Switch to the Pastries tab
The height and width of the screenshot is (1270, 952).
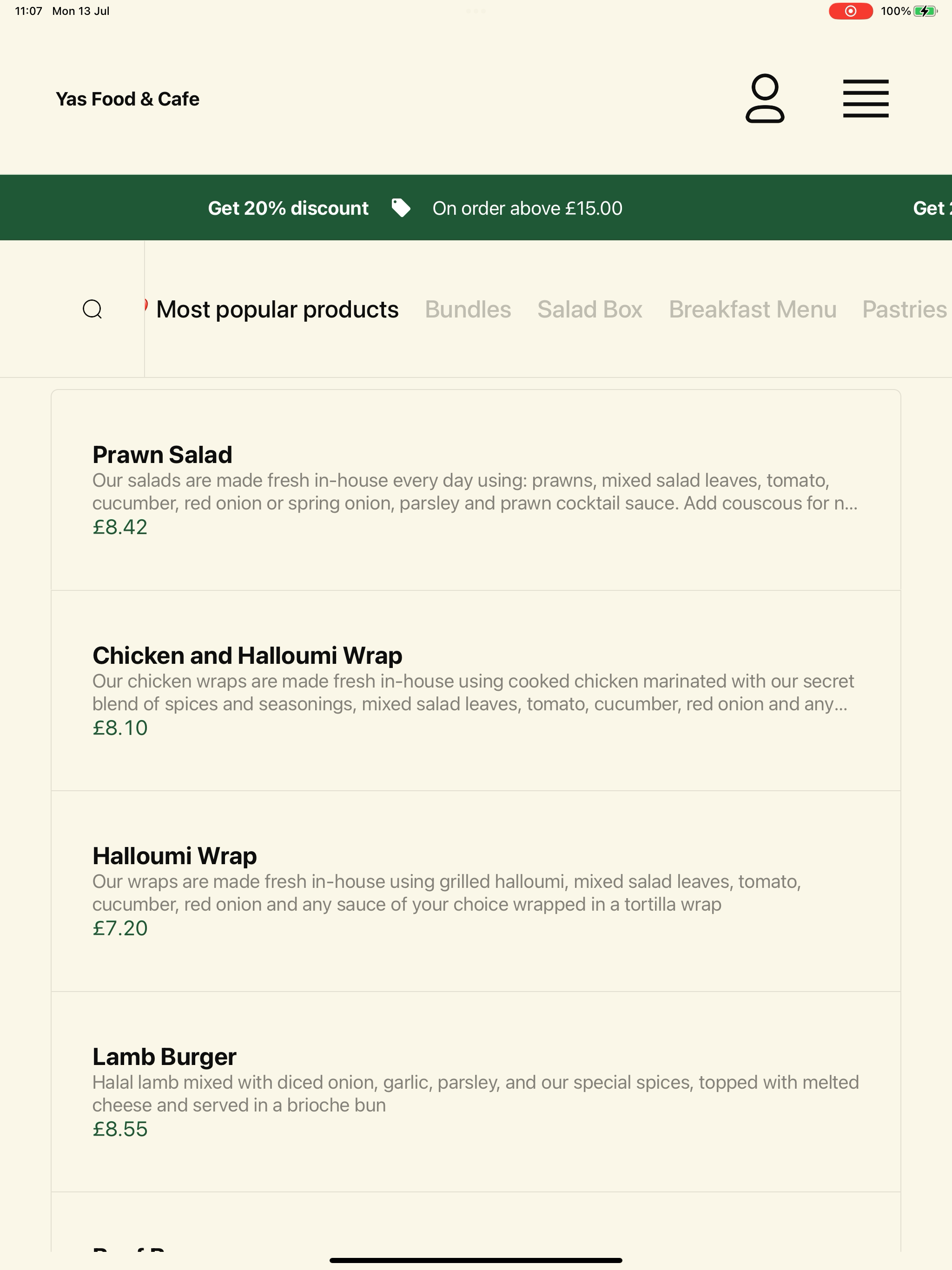(905, 310)
